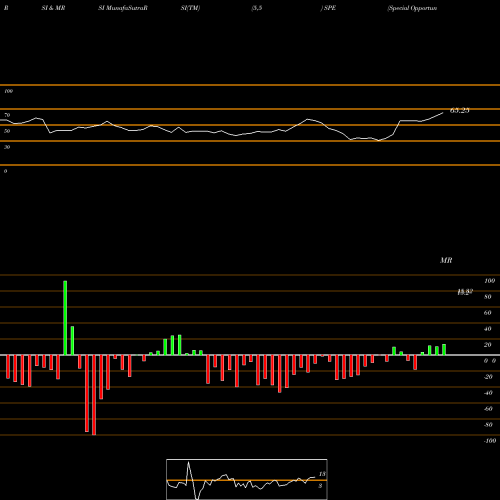Select the 65.25 RSI value label
Viewport: 500px width, 500px height.
[460, 110]
